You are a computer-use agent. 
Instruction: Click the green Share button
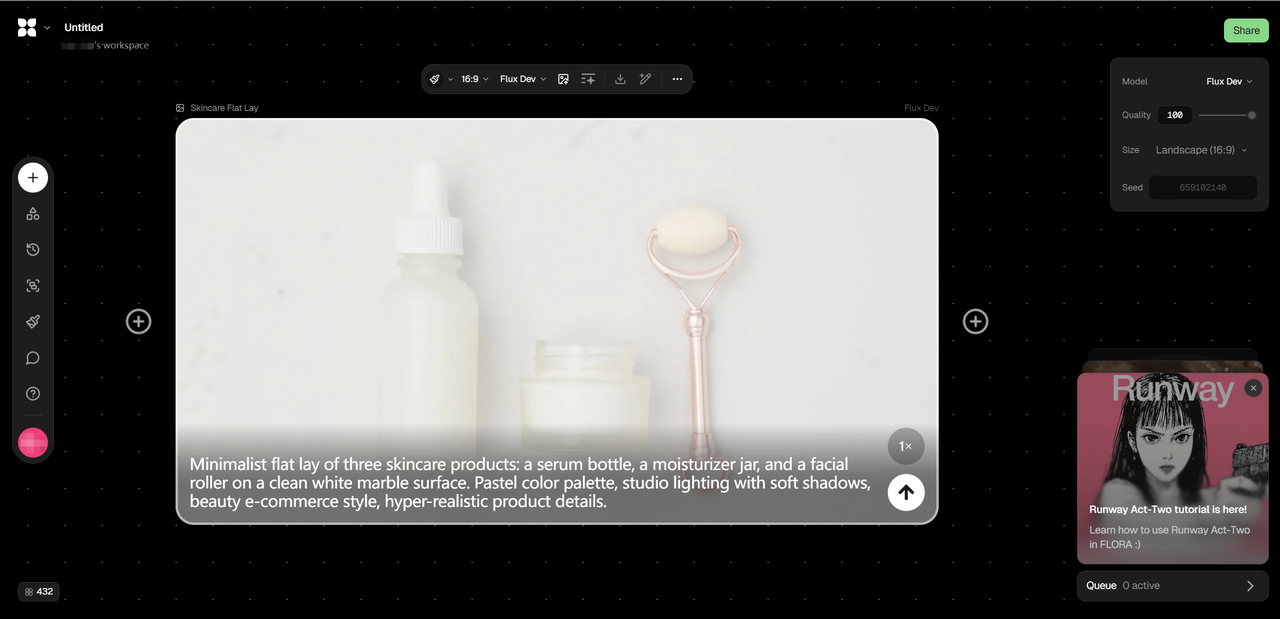(1246, 30)
